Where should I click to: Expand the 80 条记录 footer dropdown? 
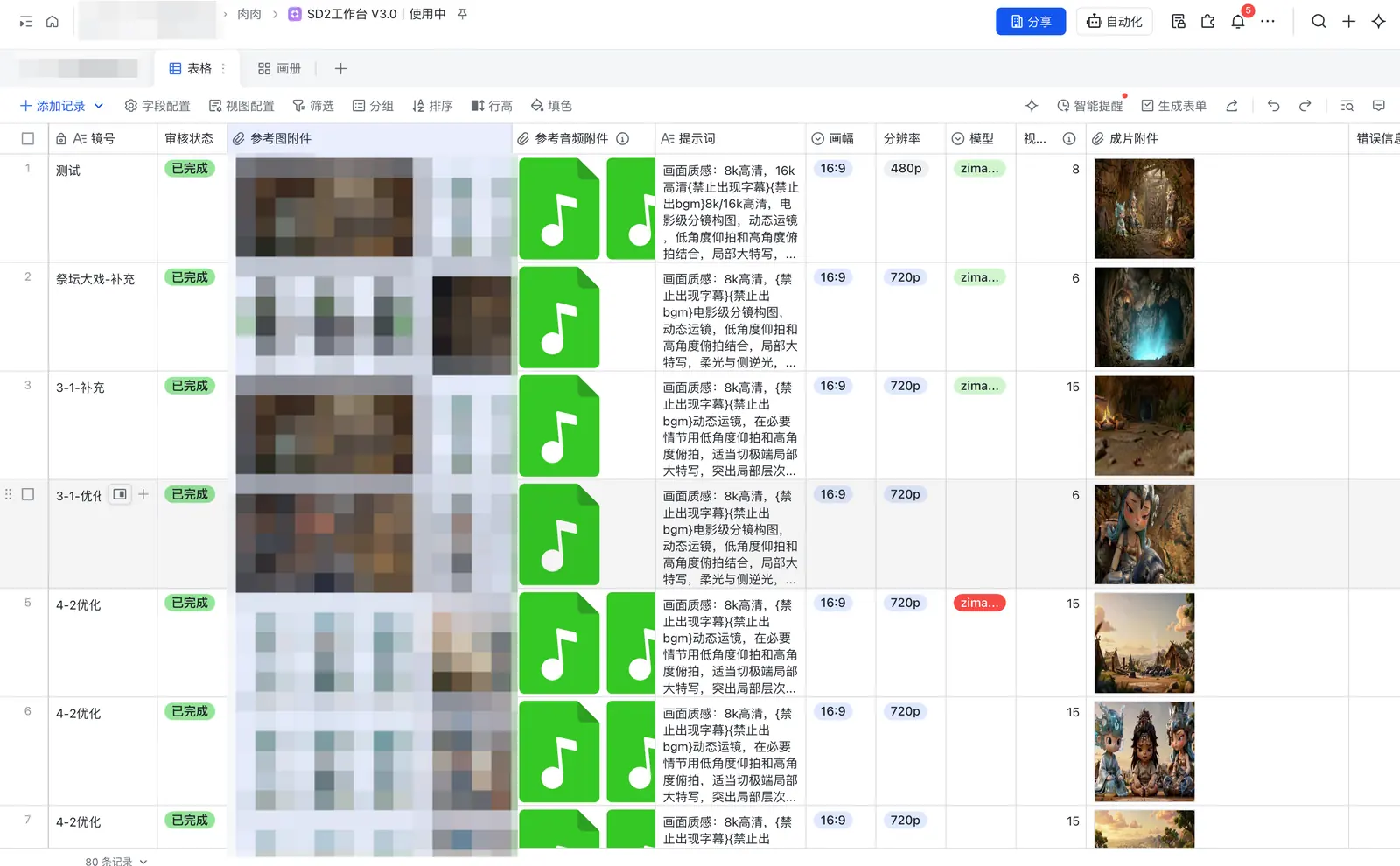143,861
